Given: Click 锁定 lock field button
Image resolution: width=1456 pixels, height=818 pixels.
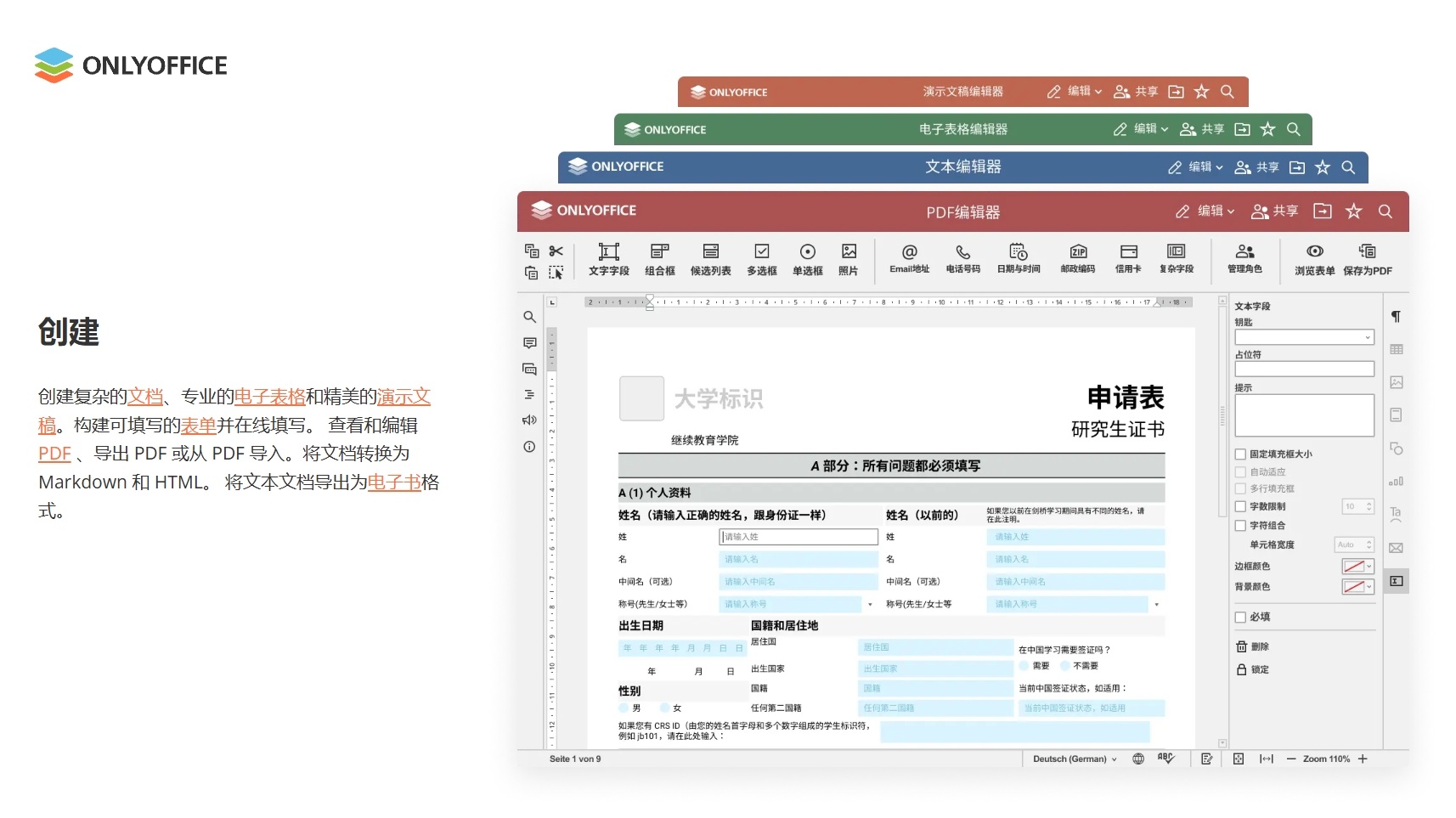Looking at the screenshot, I should (1252, 669).
